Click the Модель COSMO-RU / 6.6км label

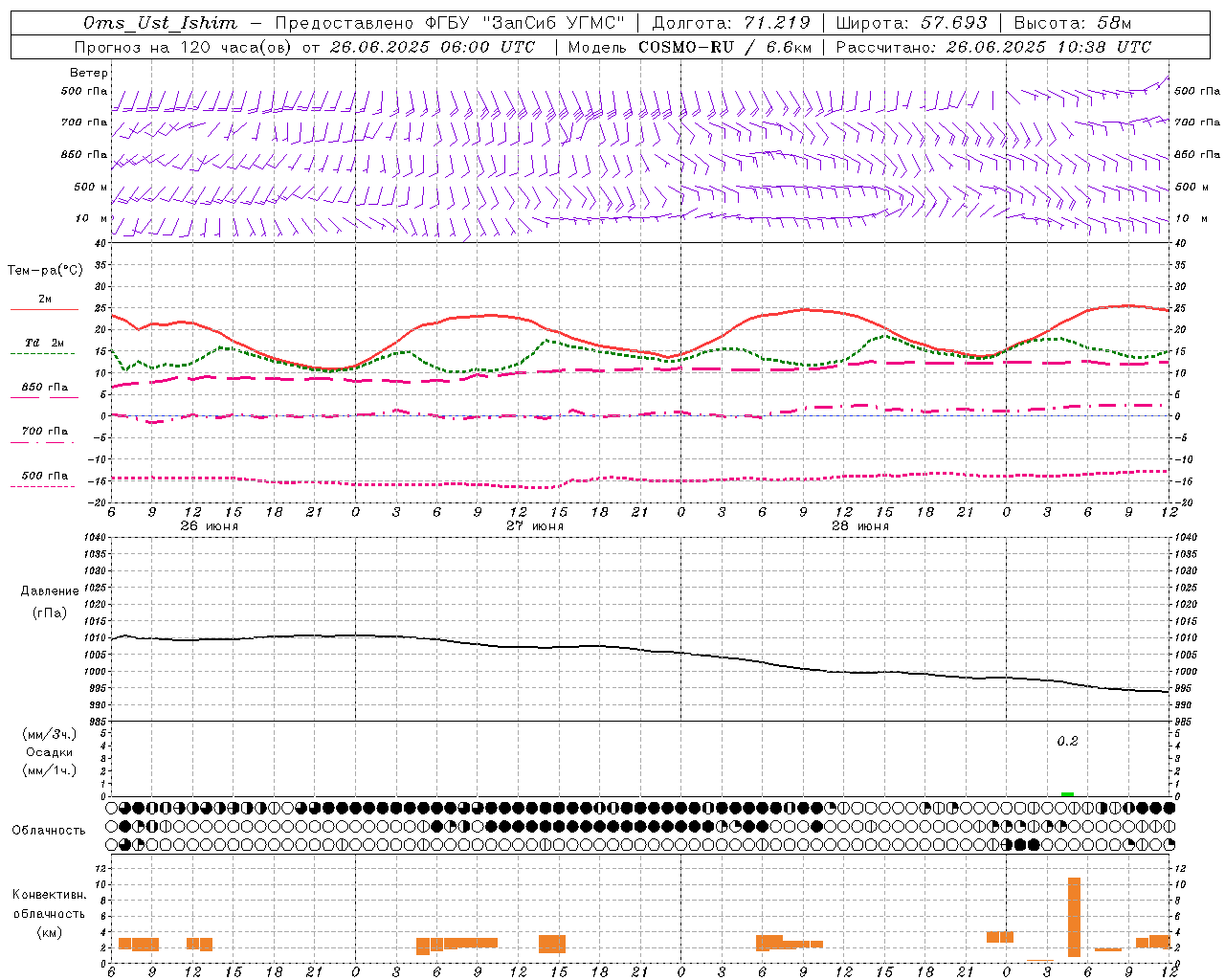(x=690, y=47)
